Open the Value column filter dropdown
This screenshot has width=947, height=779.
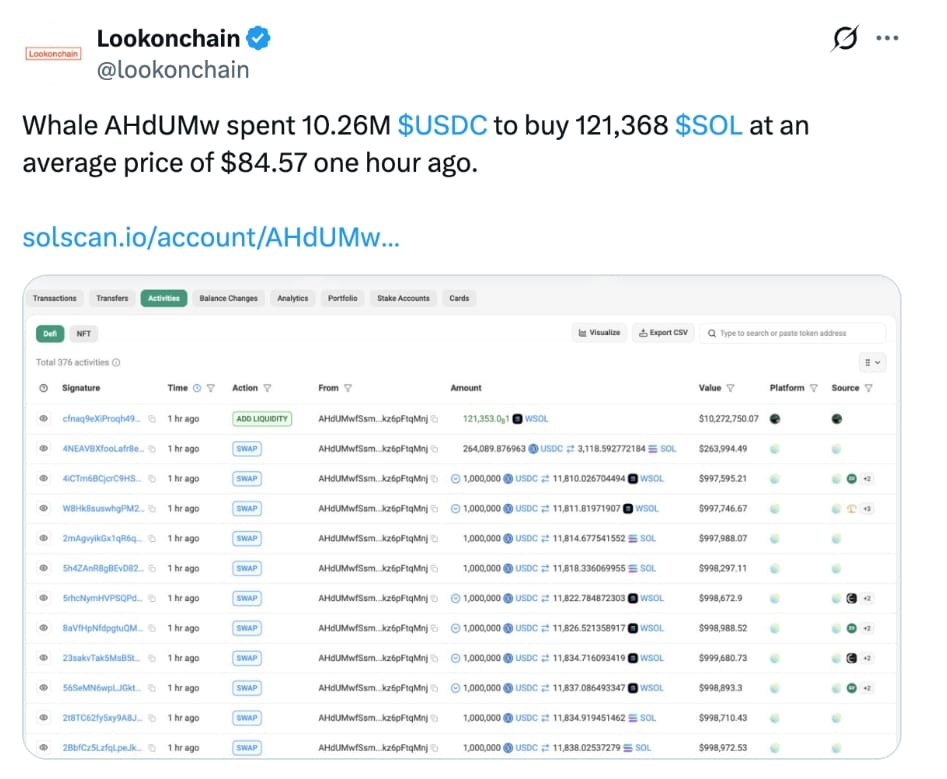[x=733, y=388]
